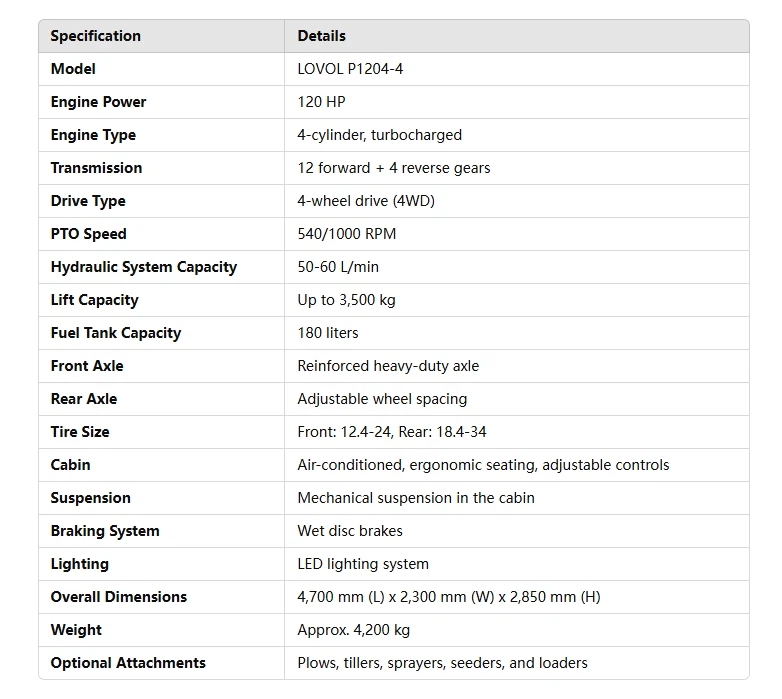Click the "540/1000 RPM" value
Screen dimensions: 782x699
346,234
